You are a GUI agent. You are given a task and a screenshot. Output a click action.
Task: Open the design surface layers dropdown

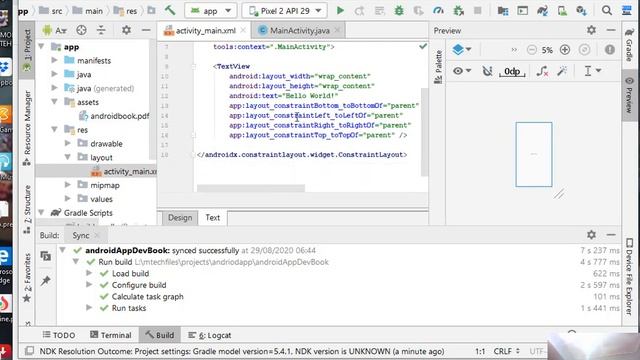(x=462, y=50)
